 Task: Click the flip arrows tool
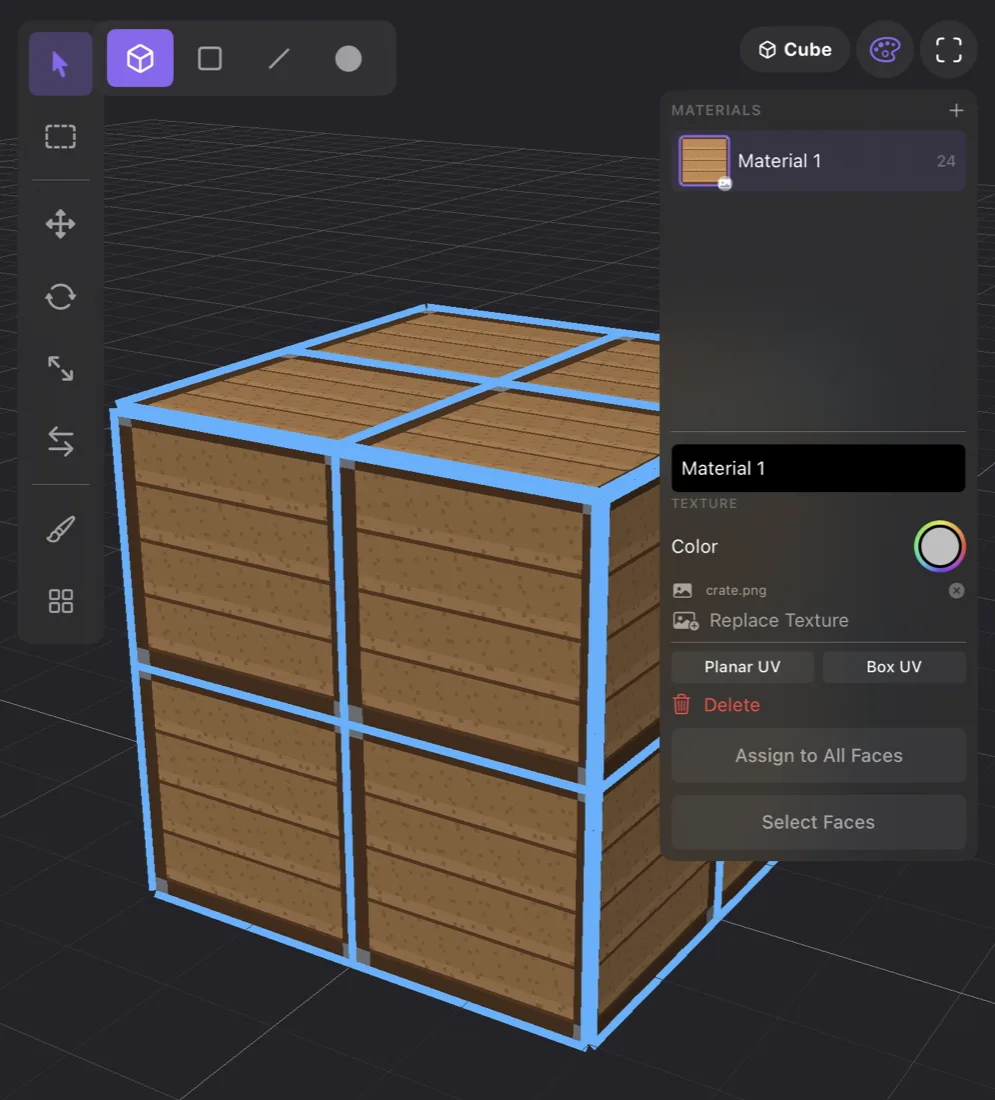(x=60, y=442)
